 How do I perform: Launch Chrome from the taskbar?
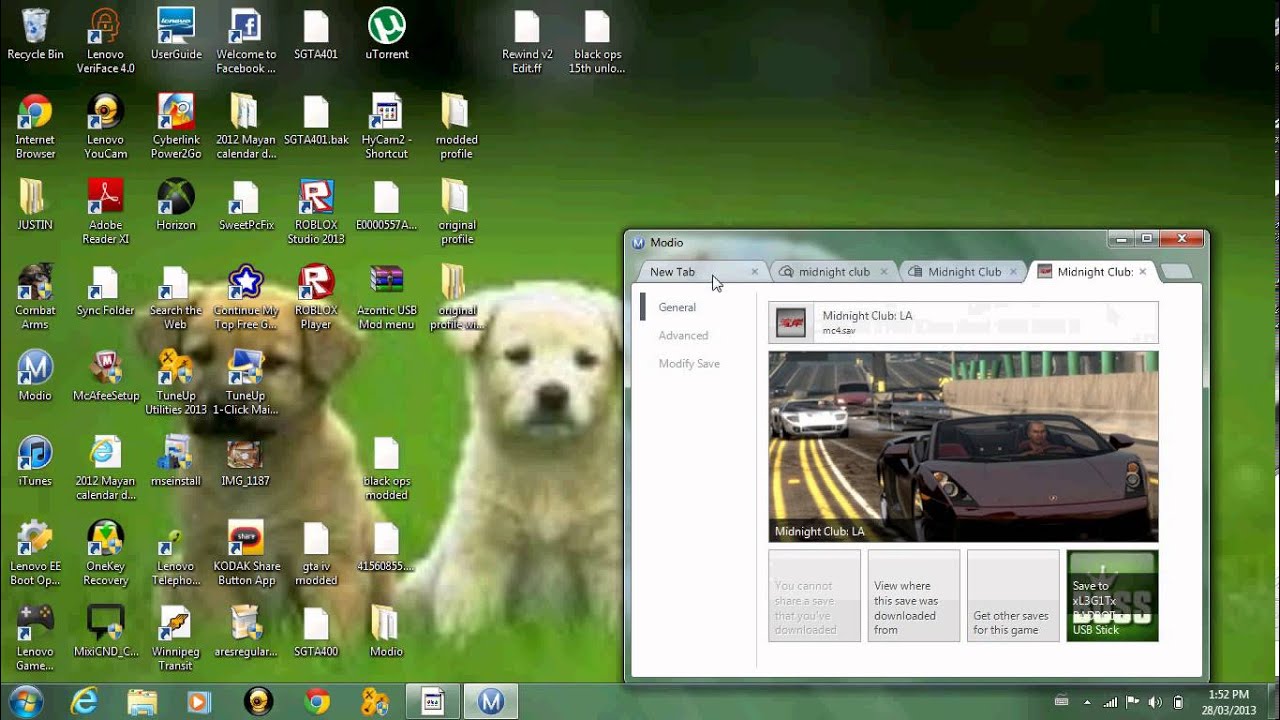(x=317, y=702)
